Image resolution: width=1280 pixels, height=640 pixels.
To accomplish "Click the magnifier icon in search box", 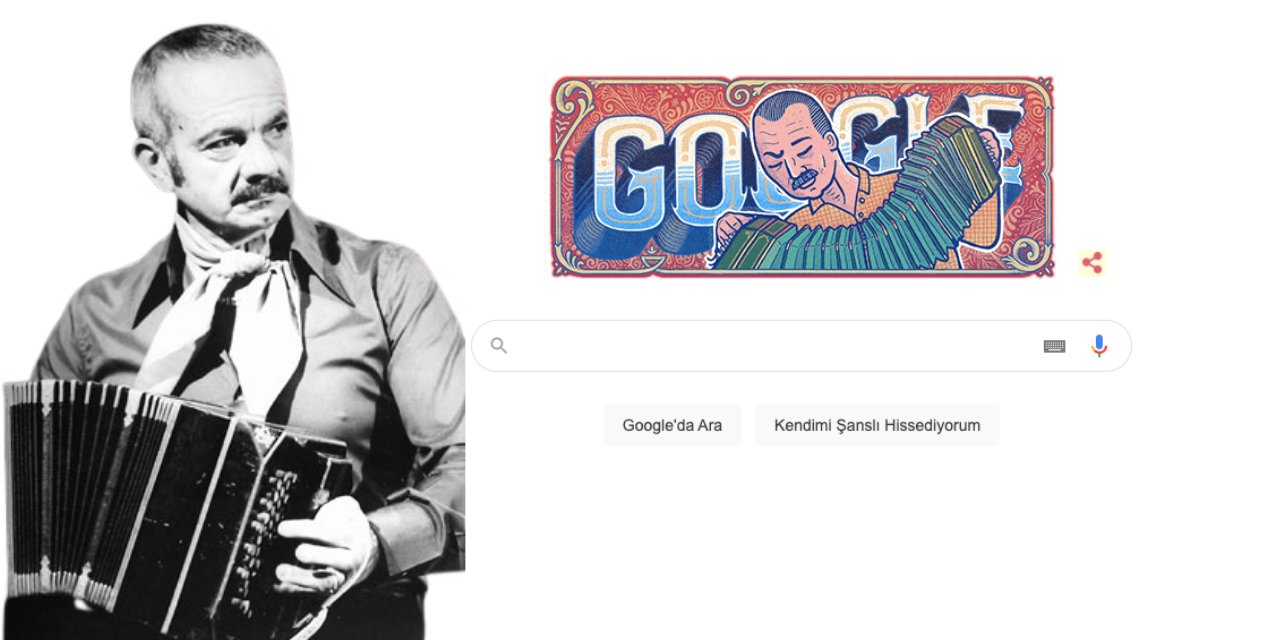I will point(499,346).
